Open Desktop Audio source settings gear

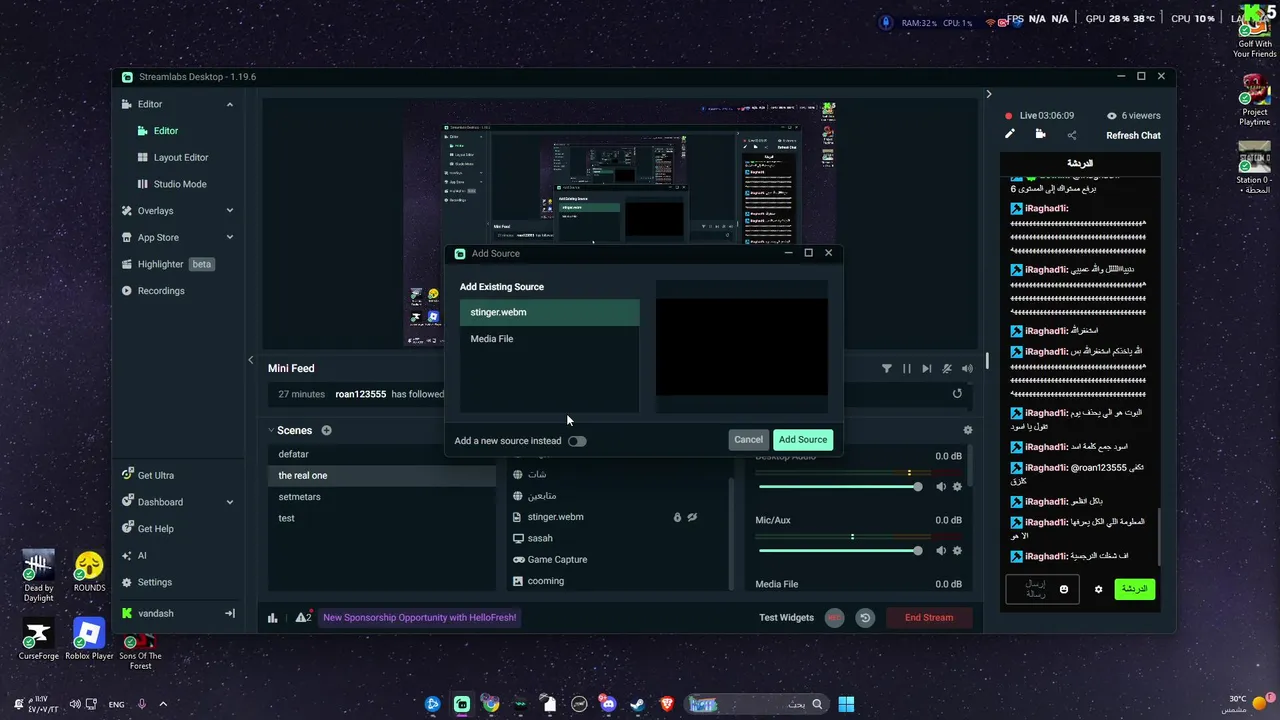[957, 487]
